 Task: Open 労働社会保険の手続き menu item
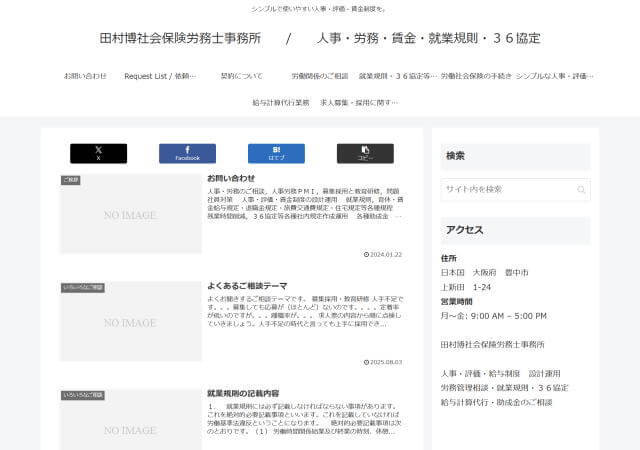476,76
